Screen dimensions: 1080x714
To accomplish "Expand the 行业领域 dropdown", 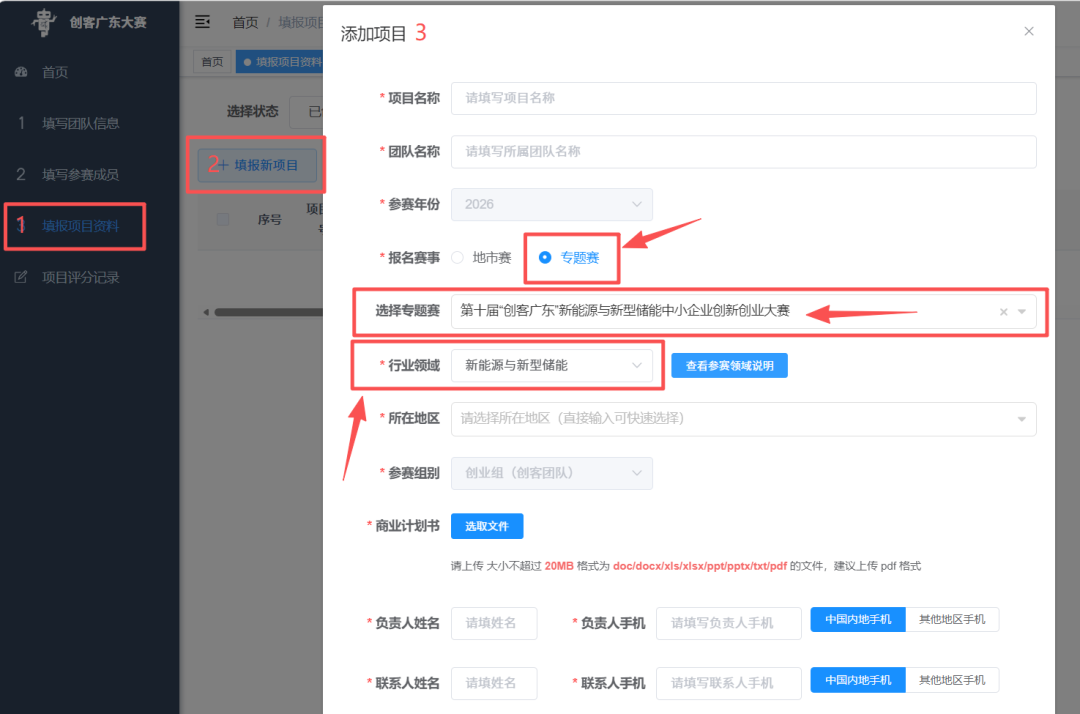I will click(552, 366).
